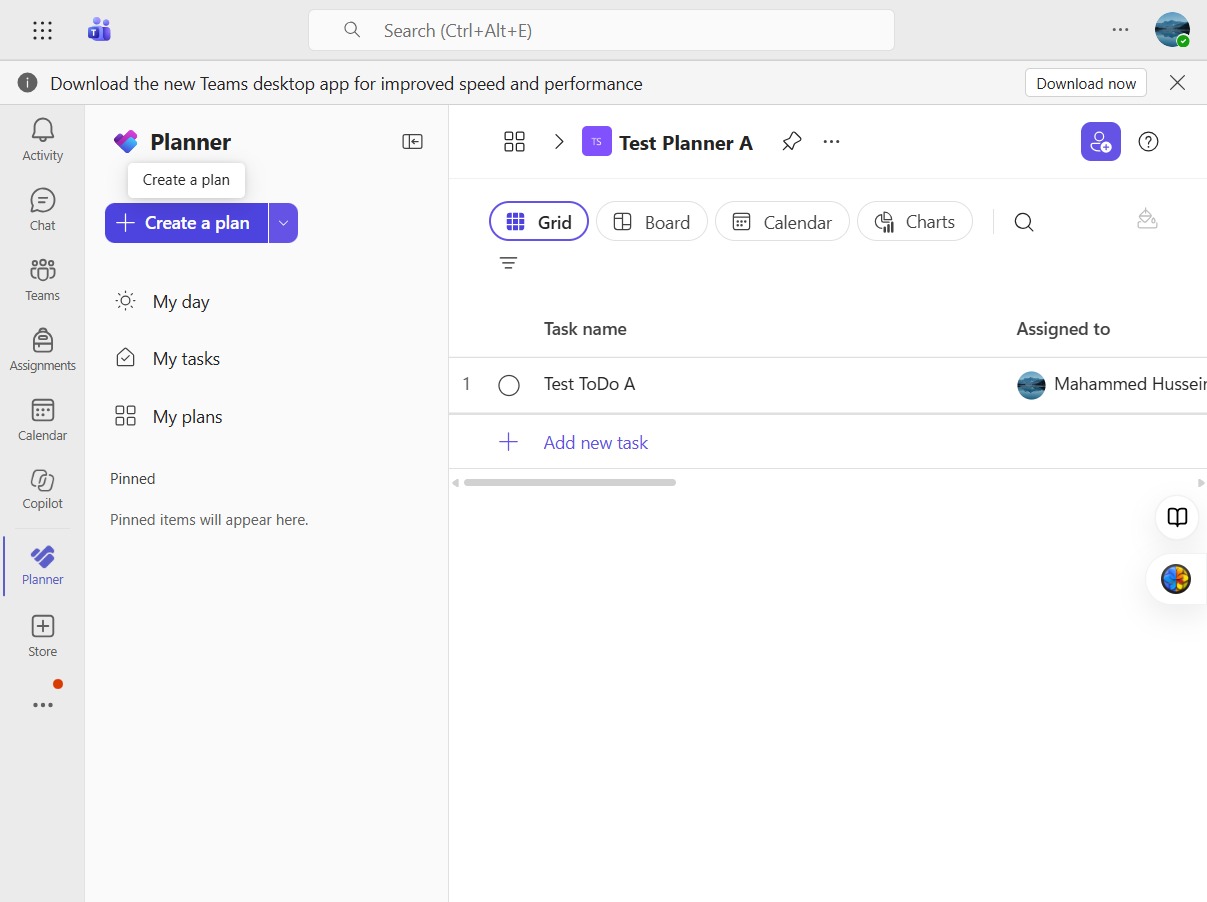Click the book icon on right edge
The width and height of the screenshot is (1207, 902).
click(x=1178, y=517)
